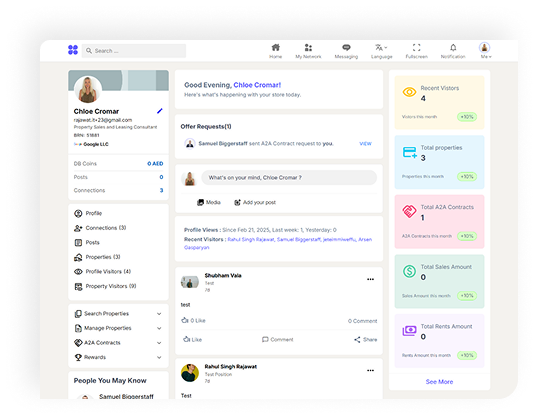Open three-dot menu on Shubham Vala's post
The width and height of the screenshot is (538, 419).
pos(370,279)
